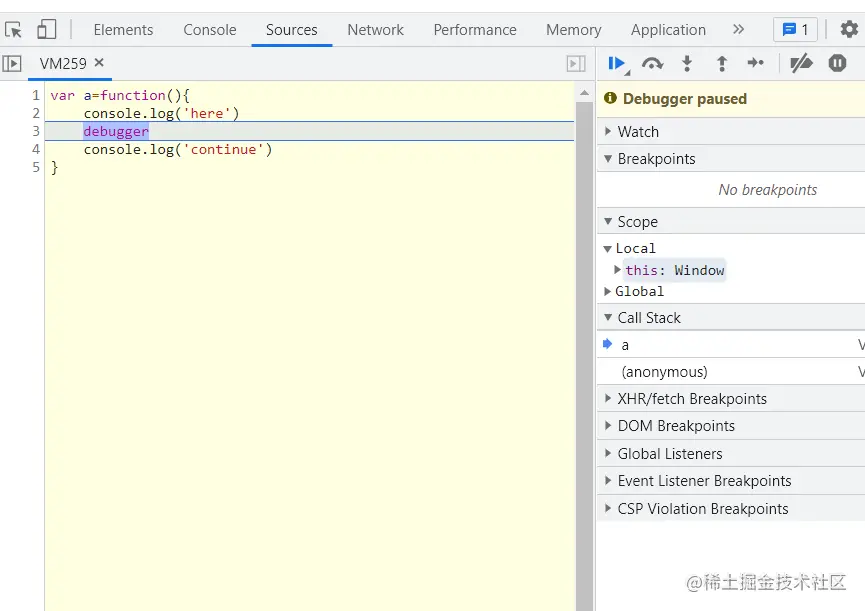The height and width of the screenshot is (611, 865).
Task: Toggle deactivate breakpoints icon
Action: click(x=801, y=64)
